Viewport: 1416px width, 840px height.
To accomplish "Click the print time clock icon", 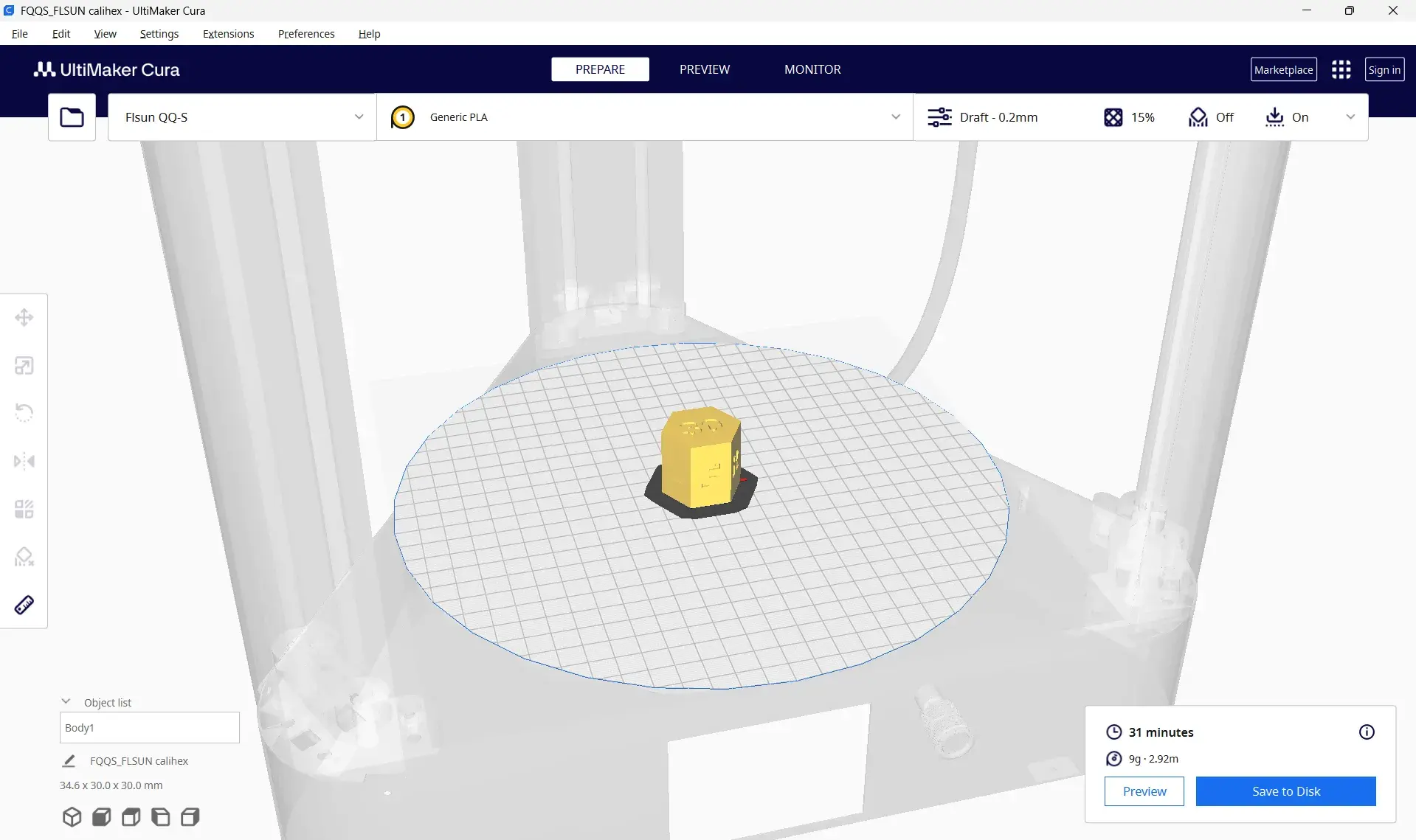I will (x=1113, y=732).
